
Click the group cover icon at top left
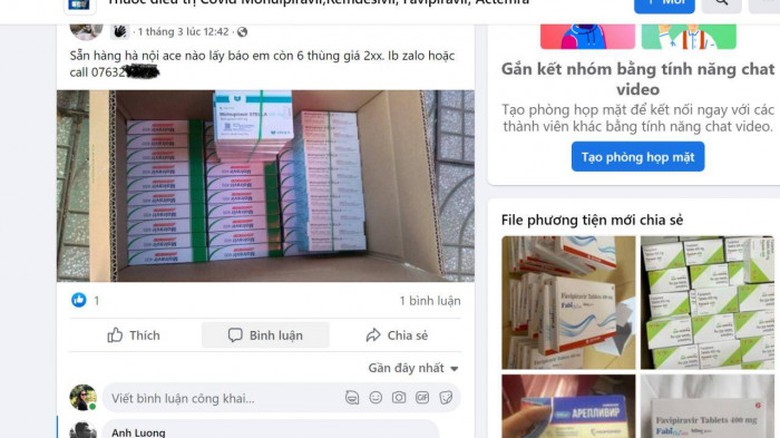click(x=79, y=5)
